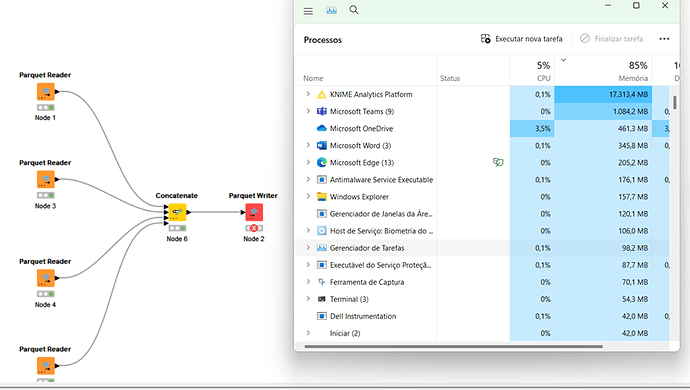
Task: Sort processes by Nome column
Action: [313, 78]
